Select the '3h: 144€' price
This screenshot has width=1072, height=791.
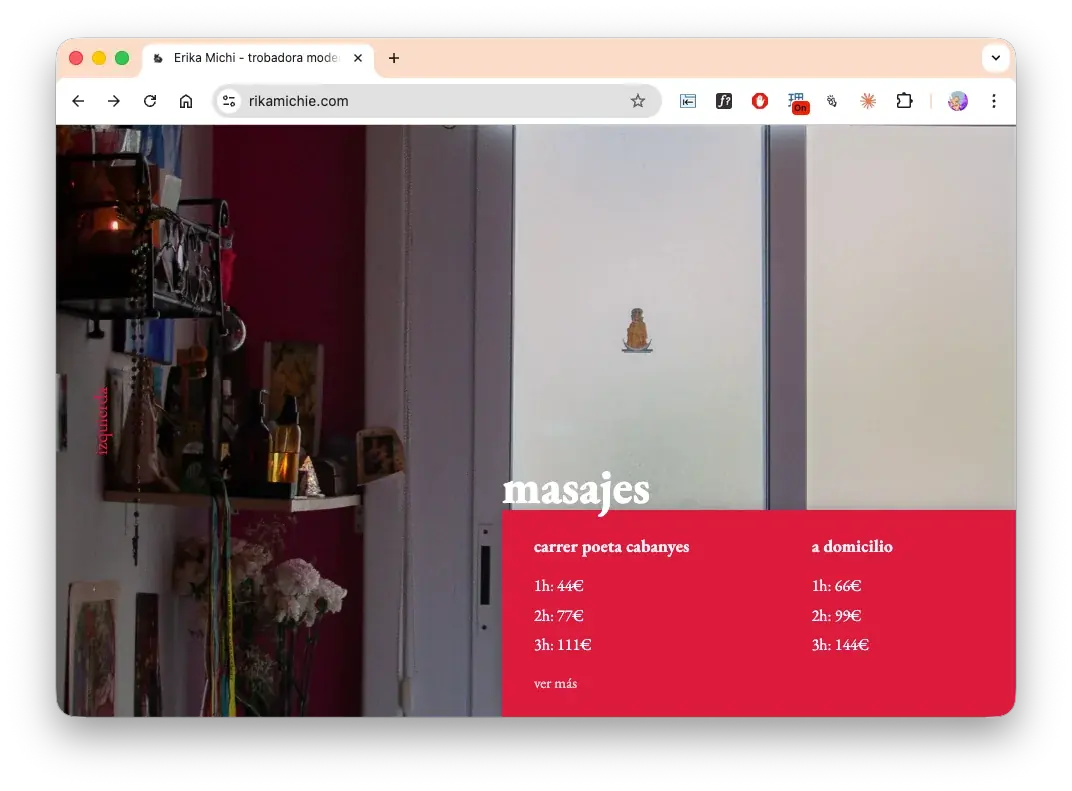pyautogui.click(x=840, y=645)
